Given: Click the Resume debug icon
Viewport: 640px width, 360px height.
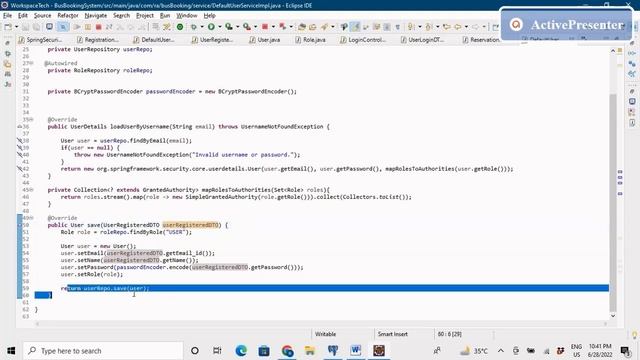Looking at the screenshot, I should (77, 27).
